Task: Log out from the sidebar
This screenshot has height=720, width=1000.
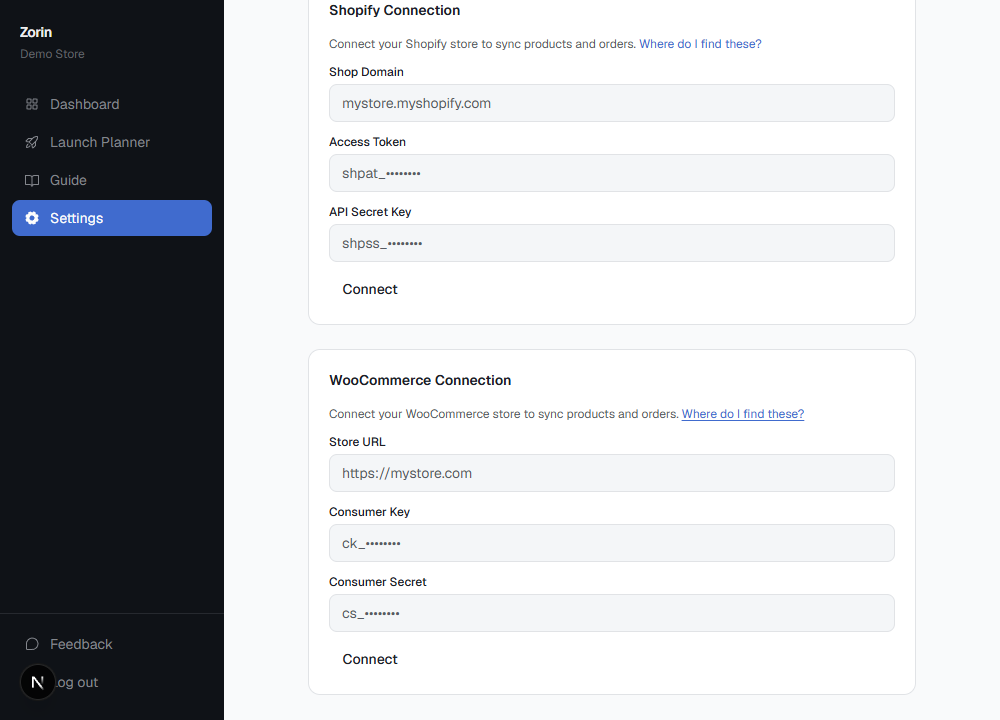Action: pos(112,682)
